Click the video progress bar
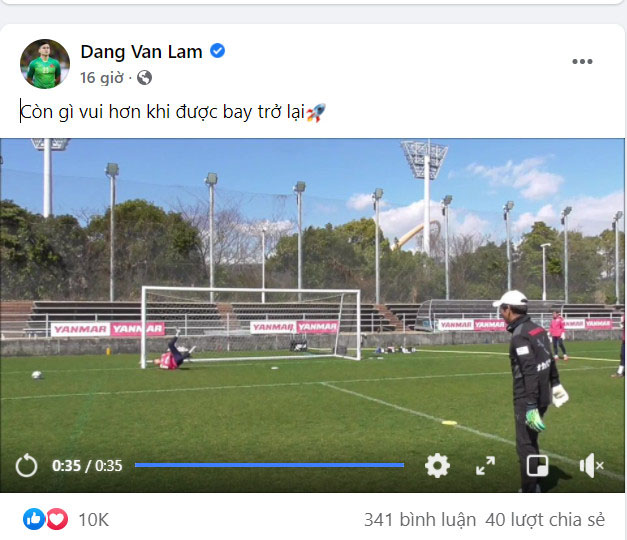The width and height of the screenshot is (627, 540). pos(270,465)
